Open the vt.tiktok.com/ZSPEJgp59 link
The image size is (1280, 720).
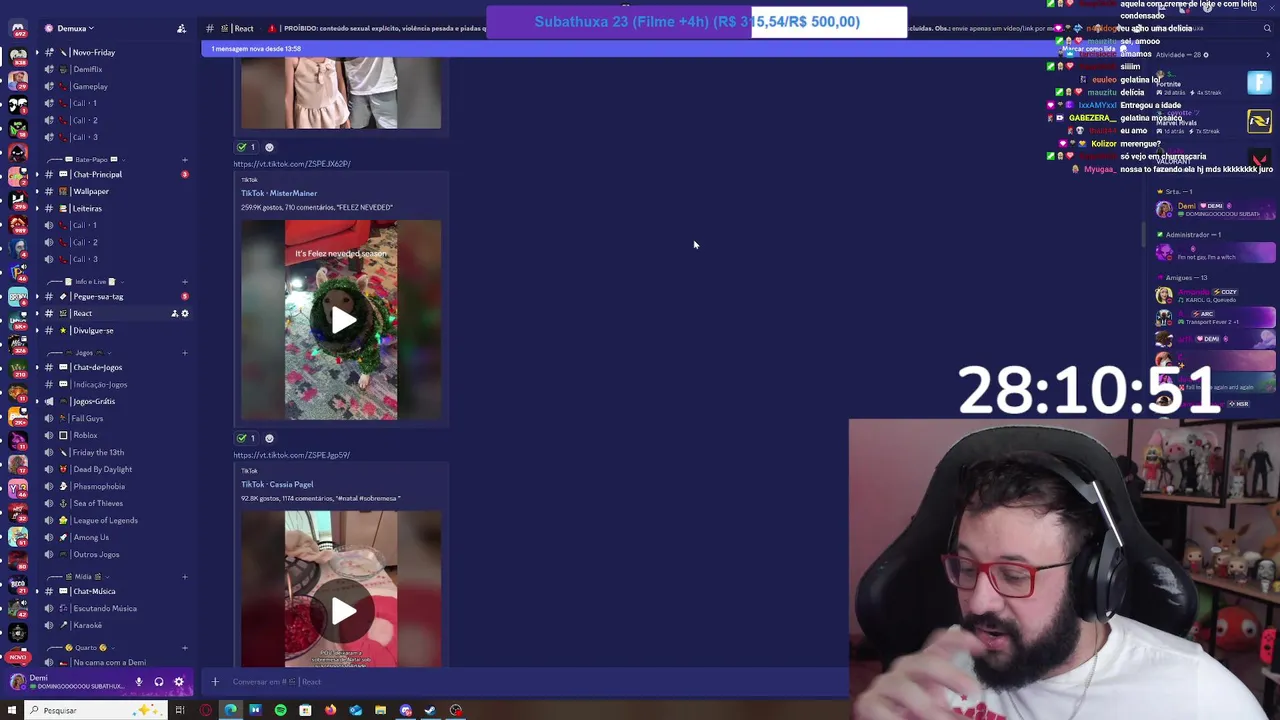[x=292, y=455]
